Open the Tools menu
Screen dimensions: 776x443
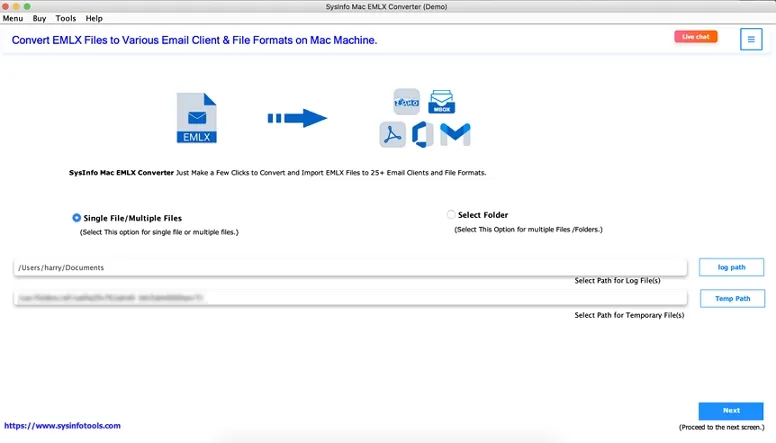click(66, 18)
